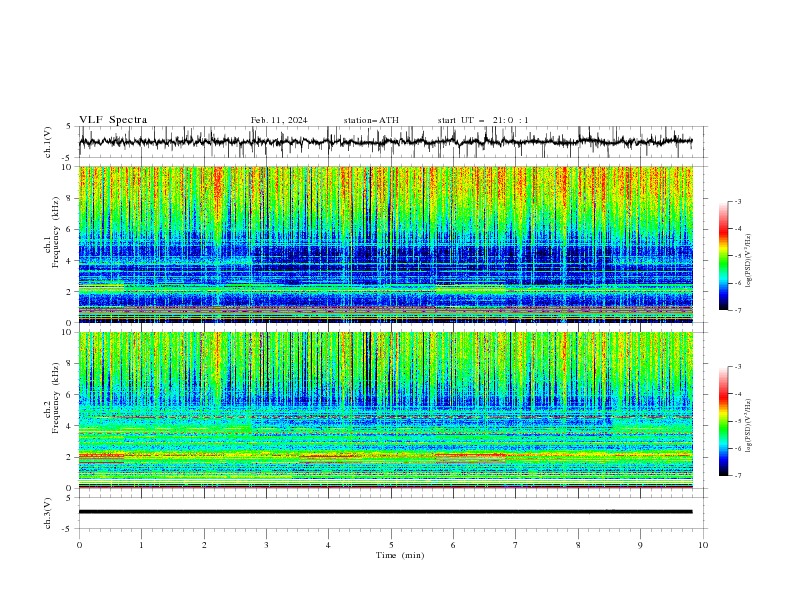Click the '3' tick on time axis

coord(266,545)
